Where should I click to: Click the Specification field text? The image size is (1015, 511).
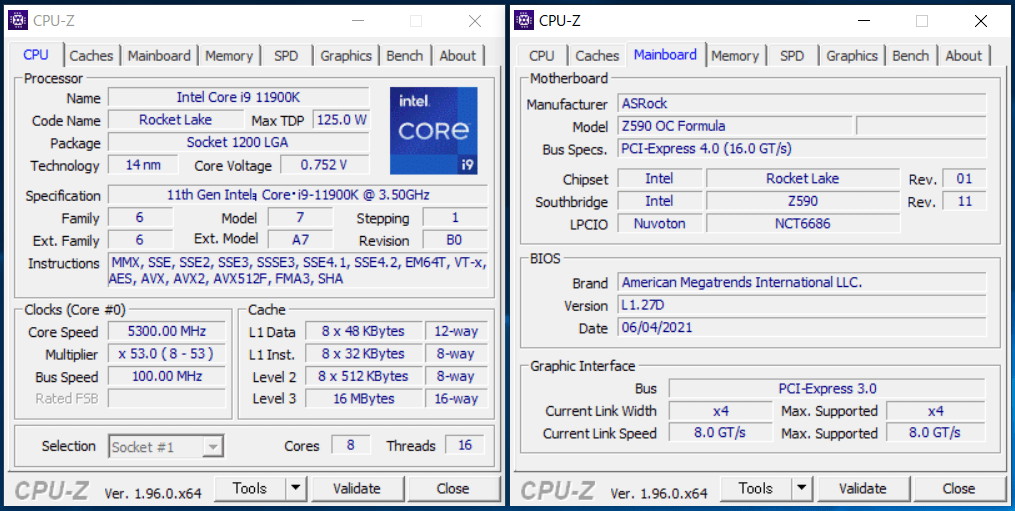298,195
